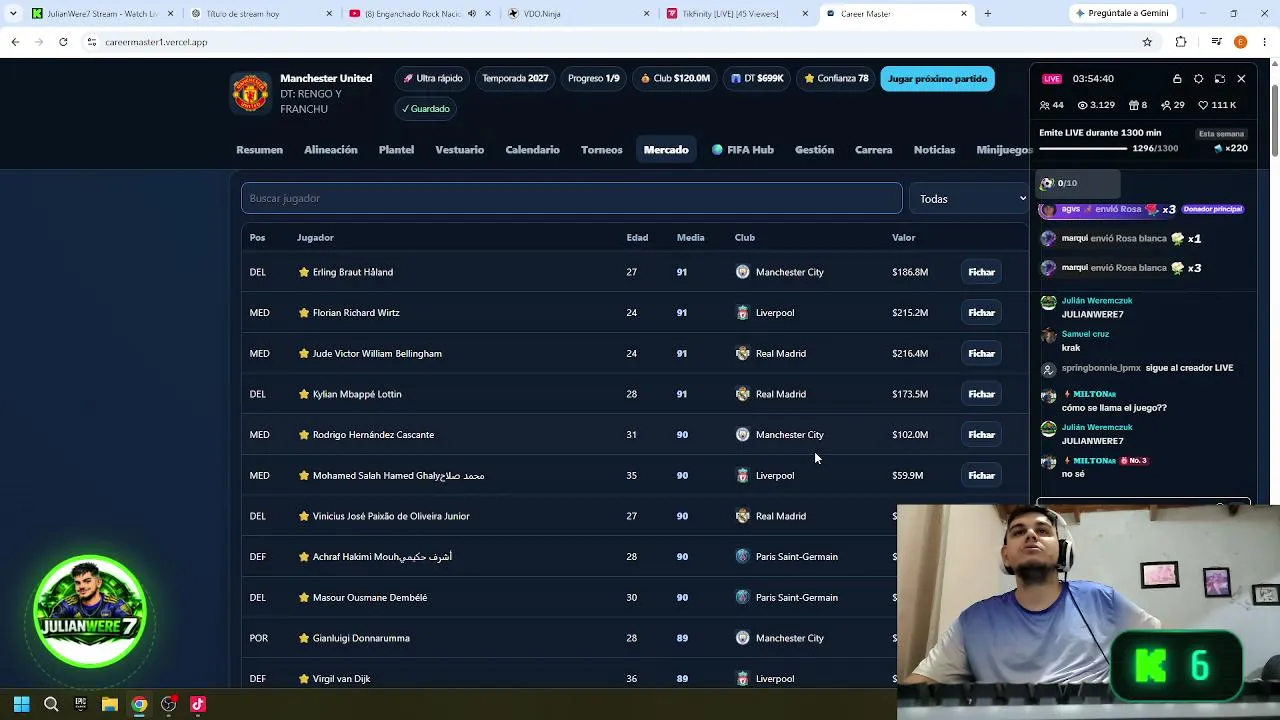Click the Paris Saint-Germain crest in Hakimi's row
Image resolution: width=1280 pixels, height=720 pixels.
click(x=742, y=557)
